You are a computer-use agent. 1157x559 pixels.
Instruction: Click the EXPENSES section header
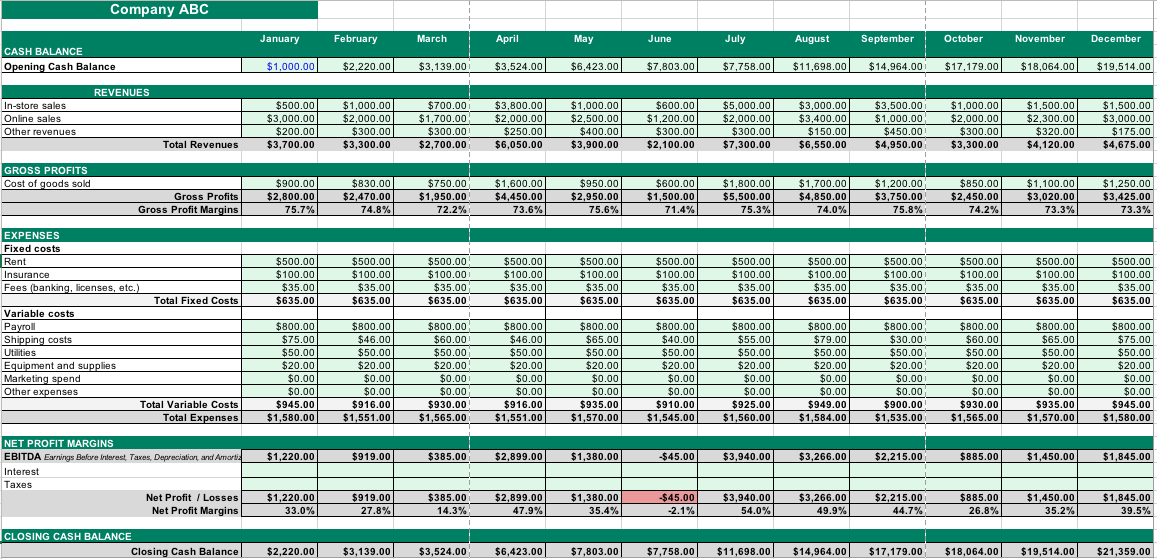32,235
